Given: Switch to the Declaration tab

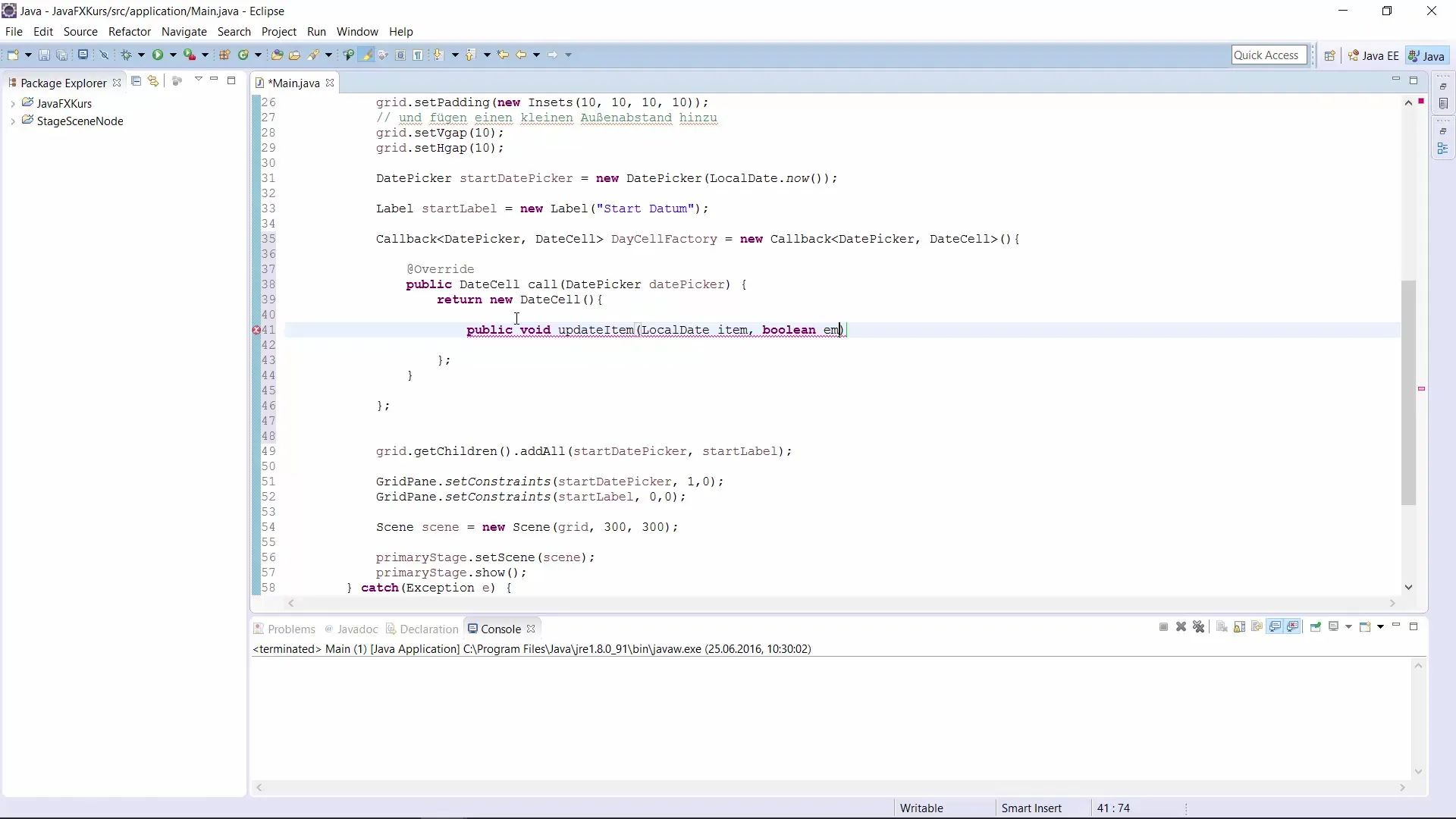Looking at the screenshot, I should 422,629.
